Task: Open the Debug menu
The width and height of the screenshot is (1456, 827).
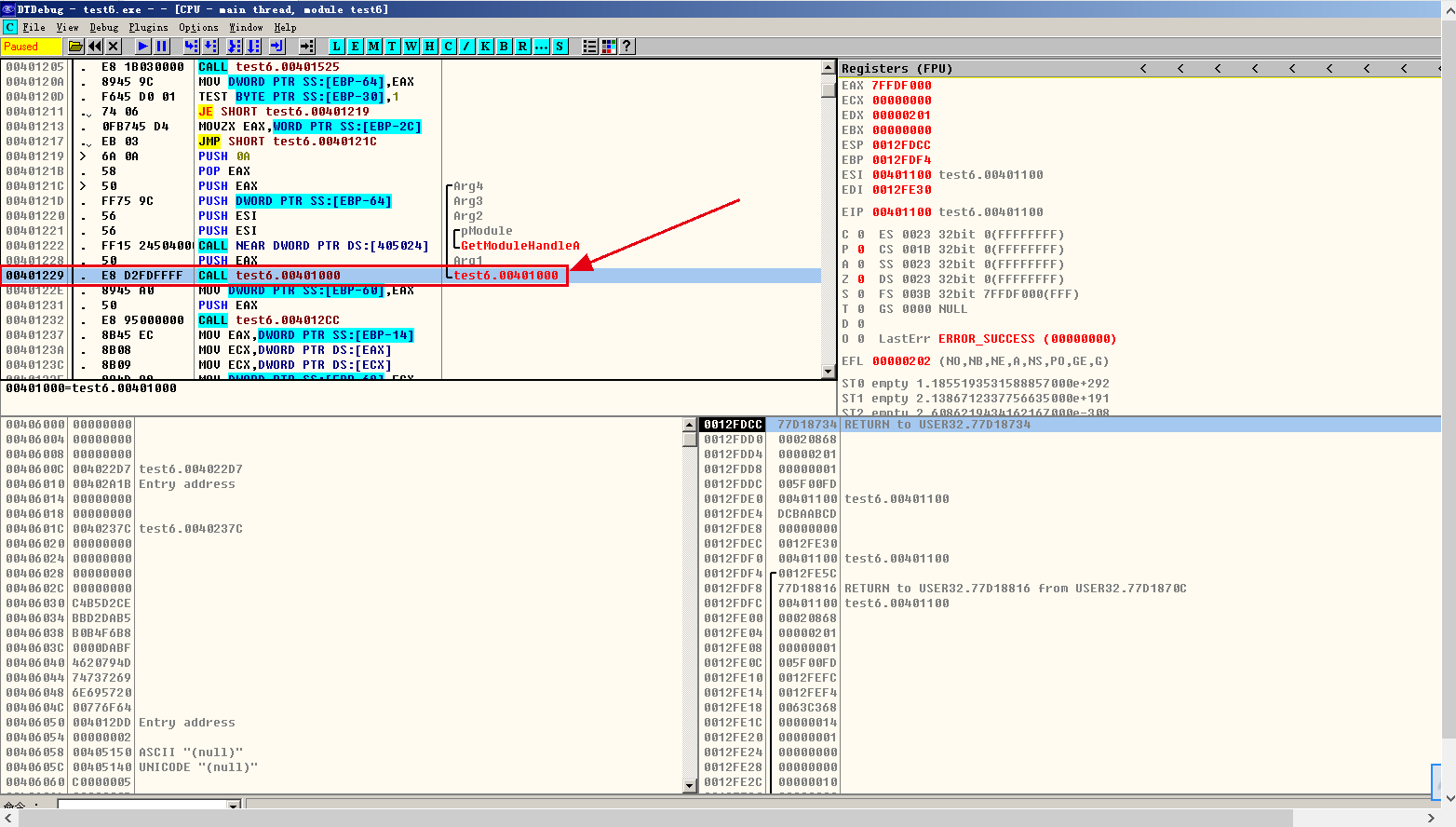Action: [104, 27]
